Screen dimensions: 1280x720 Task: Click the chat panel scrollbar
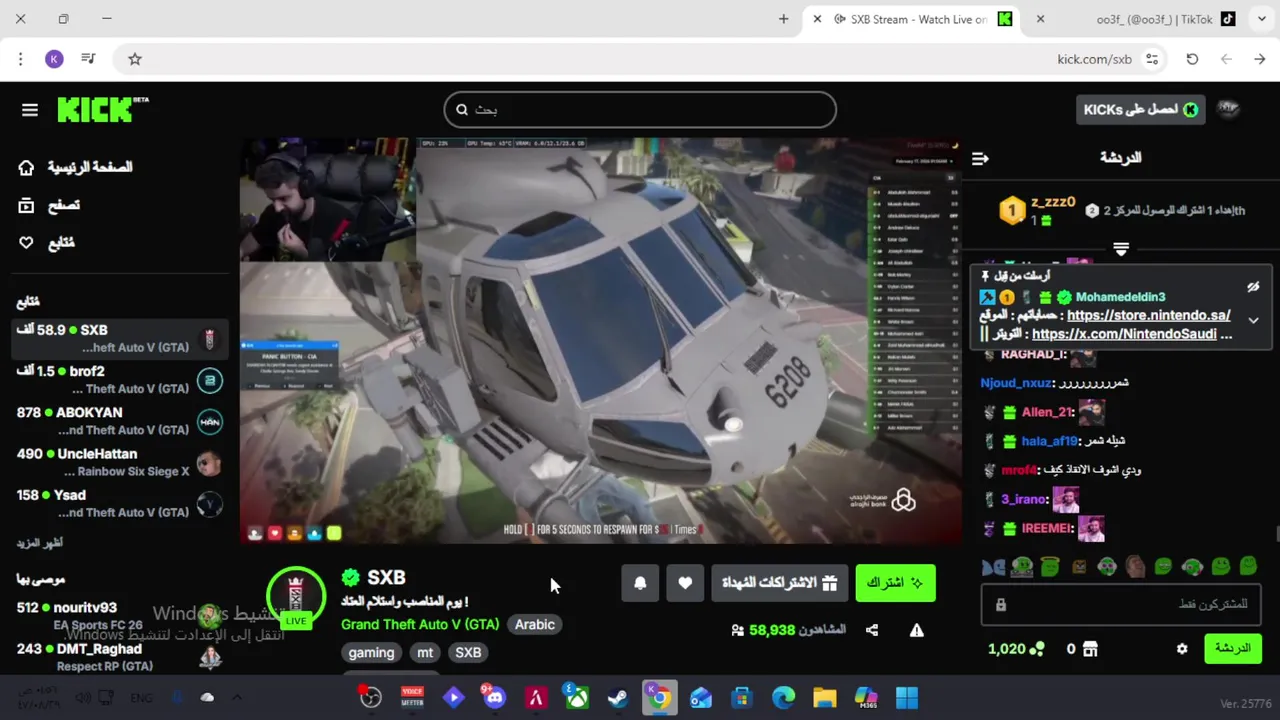[1276, 534]
